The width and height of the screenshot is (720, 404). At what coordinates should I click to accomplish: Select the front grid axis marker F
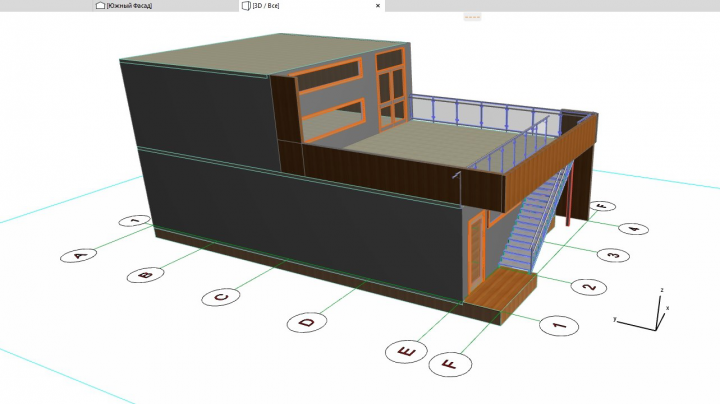450,365
